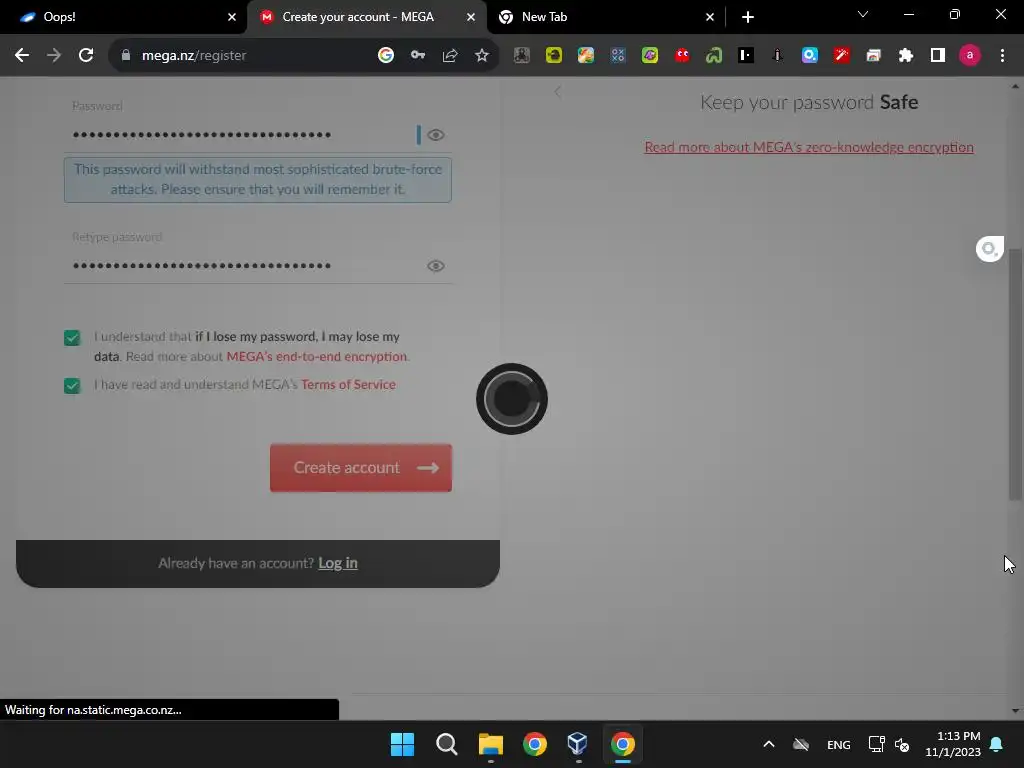
Task: Open Chrome's three-dot menu
Action: 1002,56
